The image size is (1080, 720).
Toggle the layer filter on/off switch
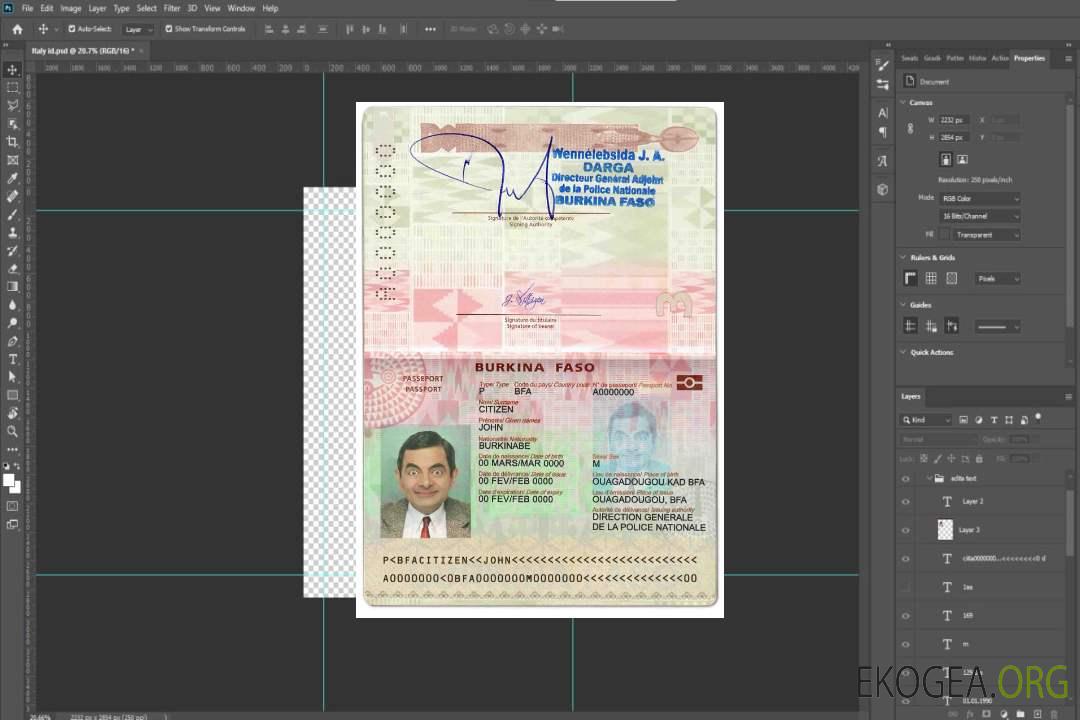point(1038,418)
